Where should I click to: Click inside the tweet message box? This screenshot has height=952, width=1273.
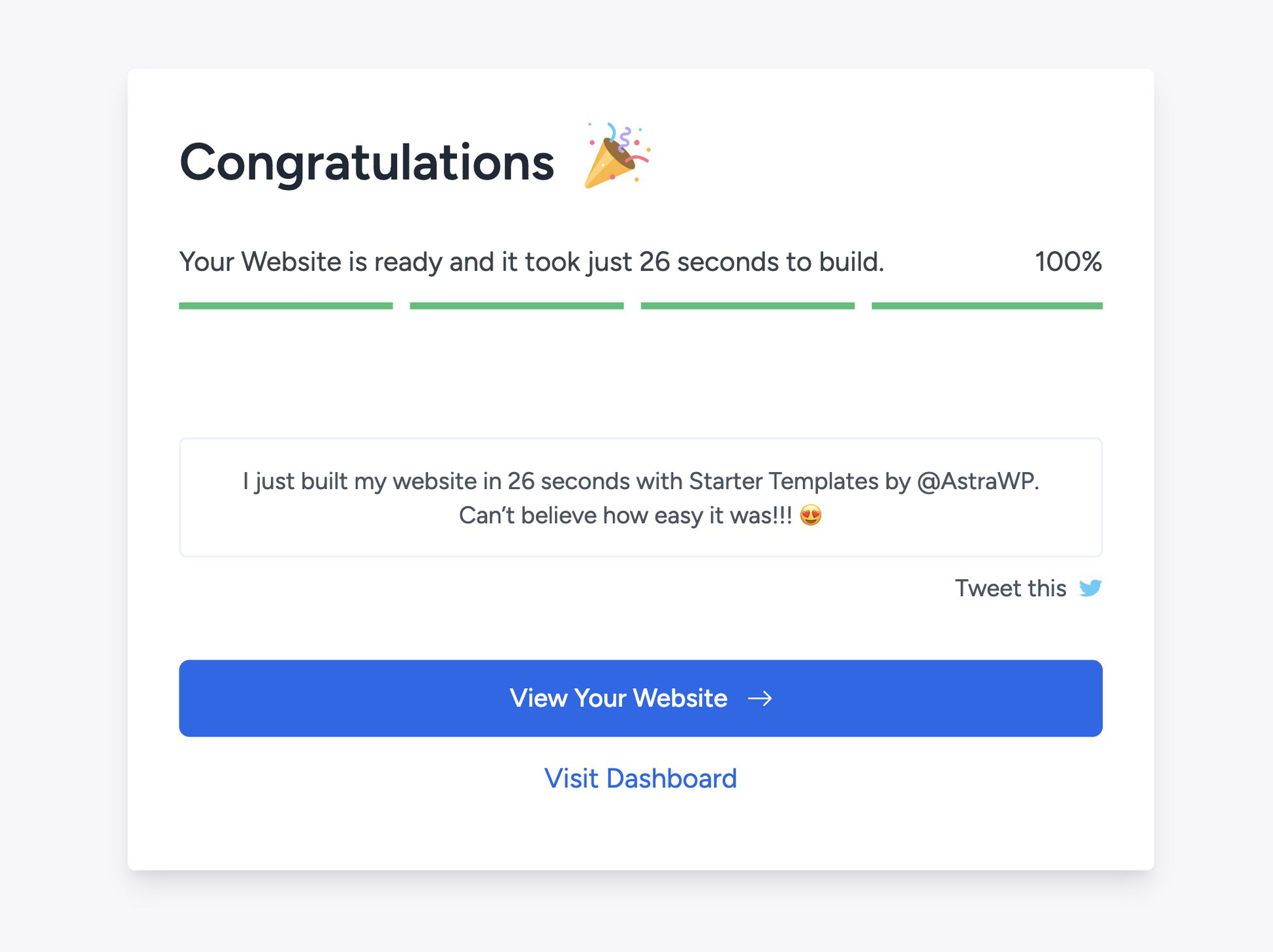click(x=640, y=497)
